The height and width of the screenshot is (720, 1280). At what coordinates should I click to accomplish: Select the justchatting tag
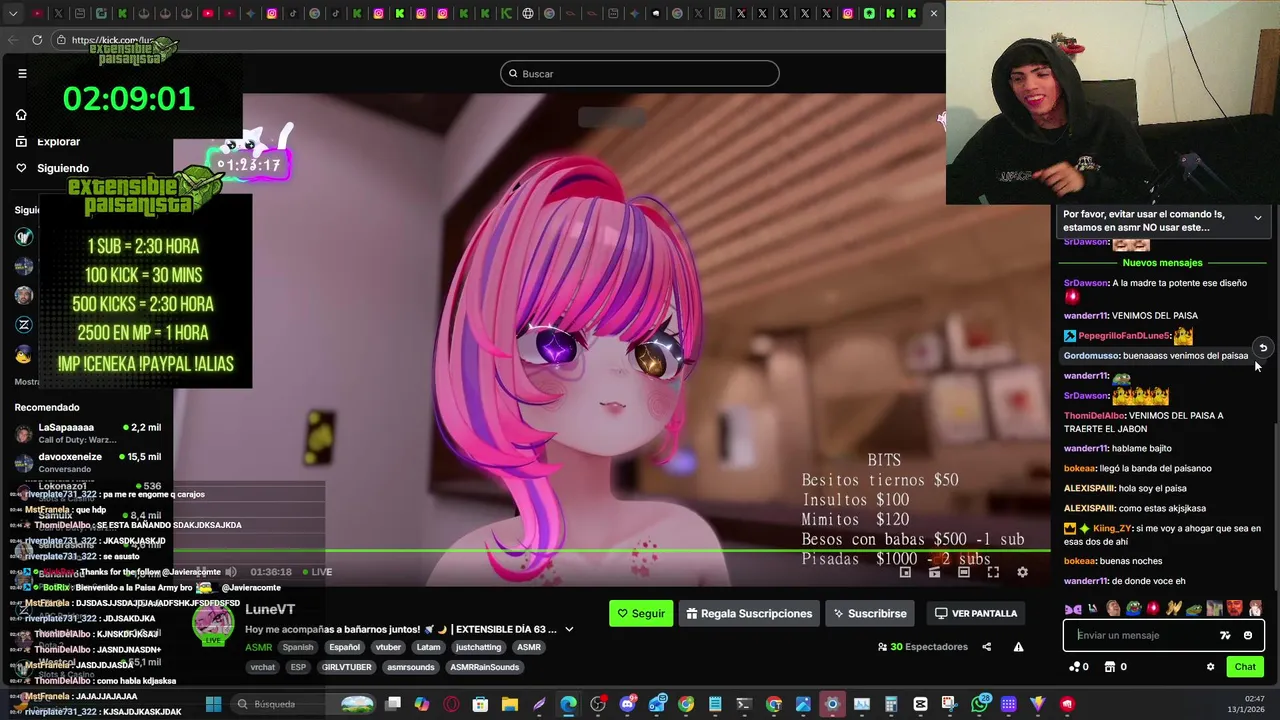(478, 647)
